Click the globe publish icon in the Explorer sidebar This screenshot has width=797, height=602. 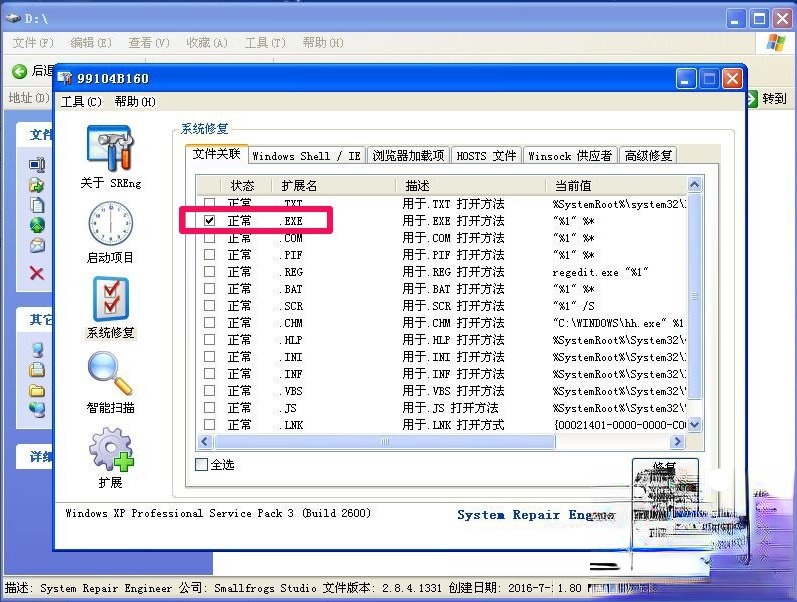tap(37, 225)
